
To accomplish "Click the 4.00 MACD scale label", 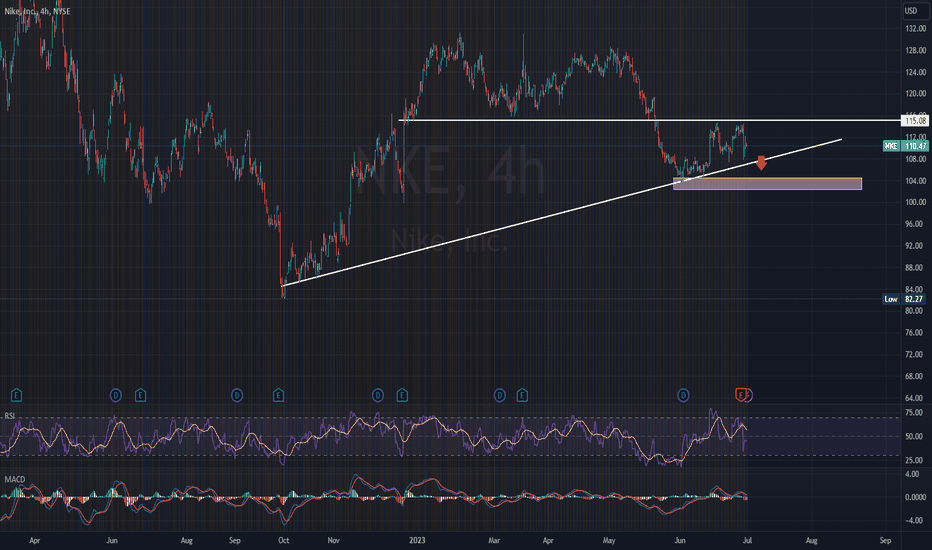I will [x=912, y=474].
